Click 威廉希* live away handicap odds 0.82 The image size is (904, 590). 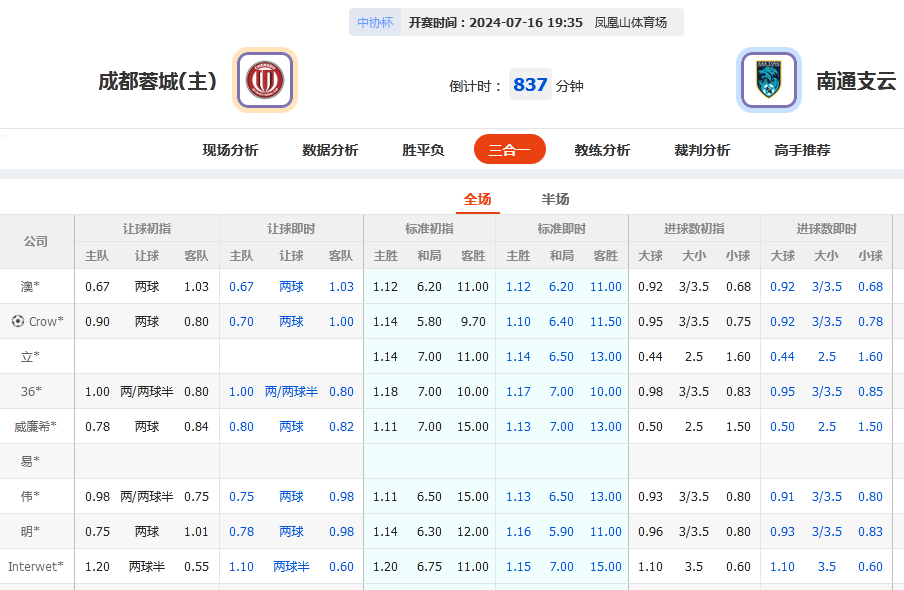(340, 426)
